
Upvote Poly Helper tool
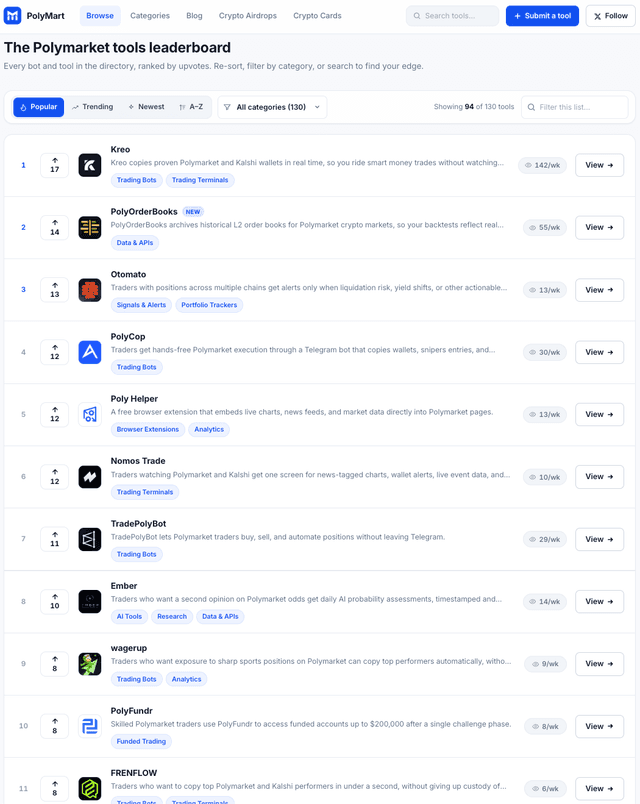[54, 414]
